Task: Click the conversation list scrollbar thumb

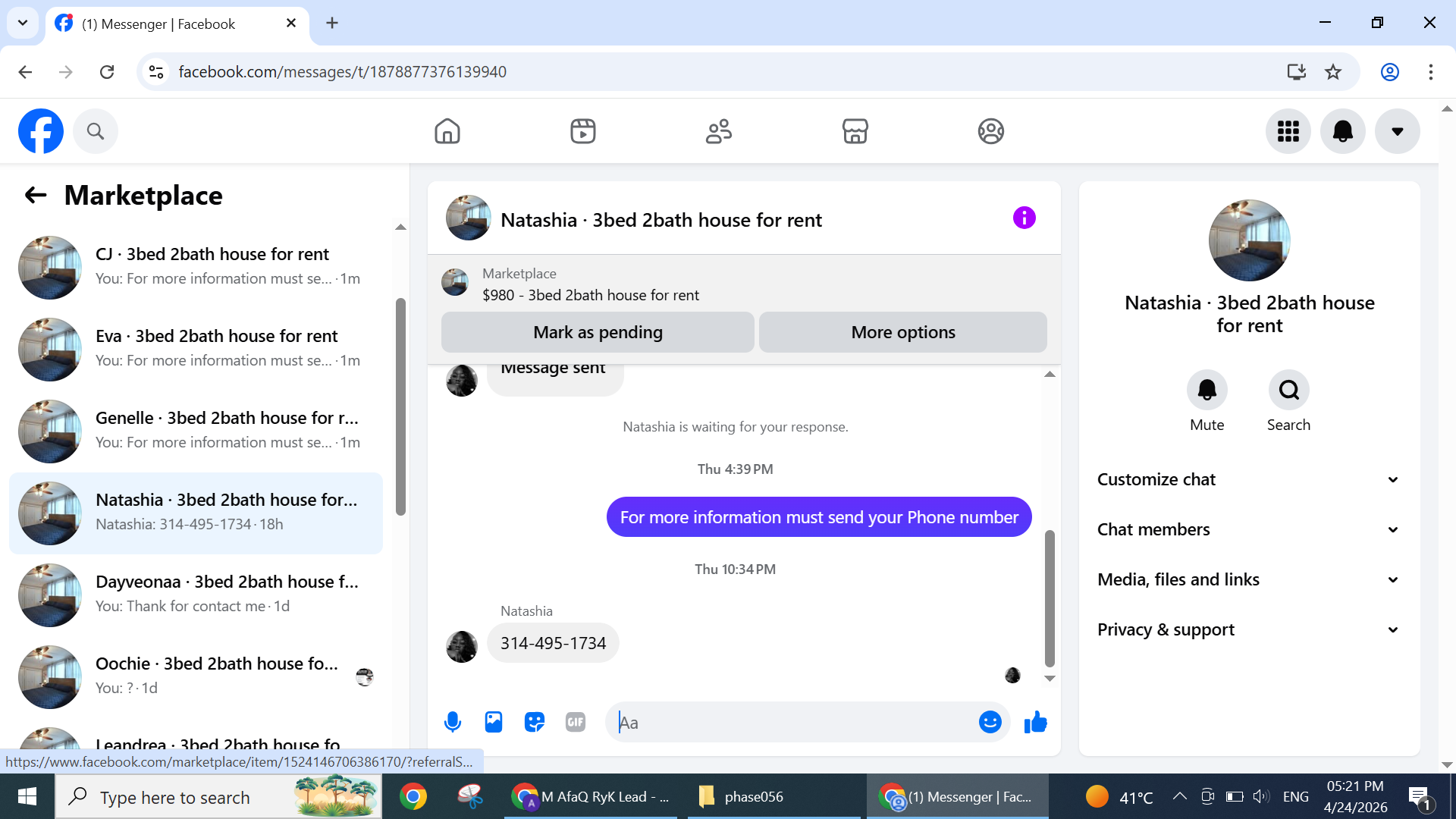Action: point(400,406)
